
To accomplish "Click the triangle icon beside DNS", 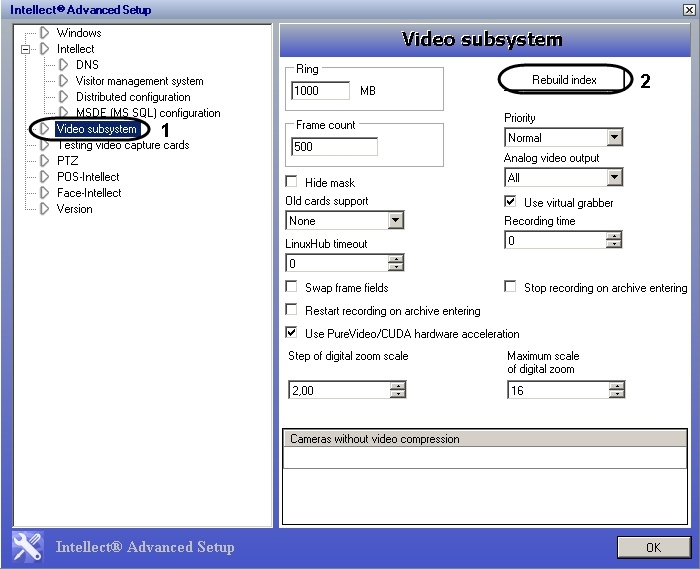I will pyautogui.click(x=63, y=65).
